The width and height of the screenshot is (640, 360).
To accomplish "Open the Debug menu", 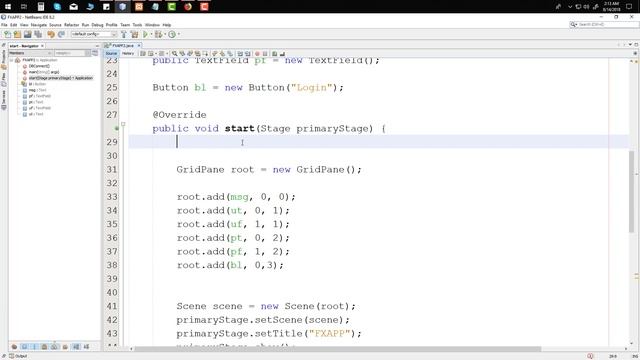I will point(97,25).
